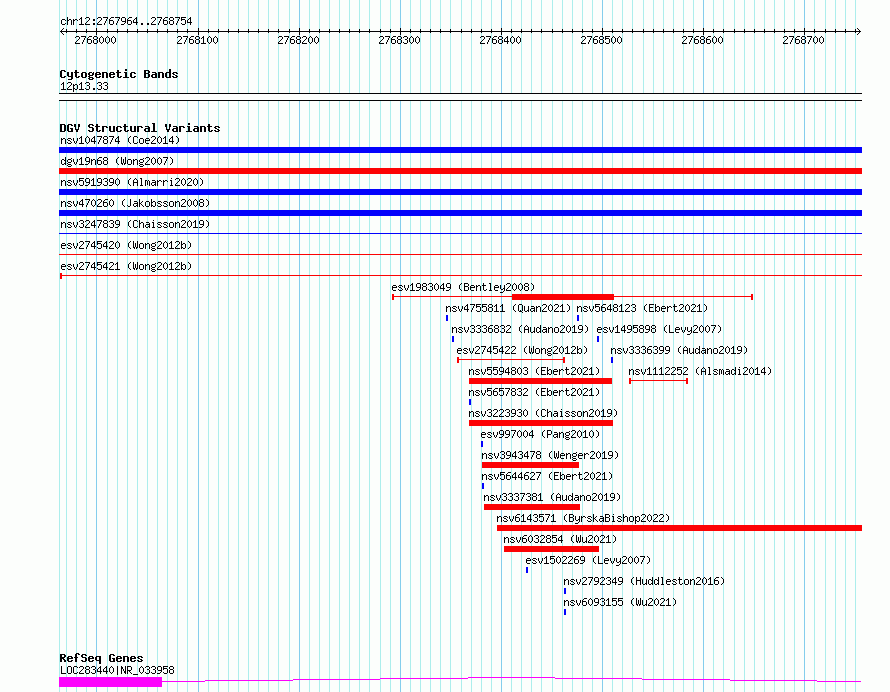Click nsv5648123 (Ebert2021) label
The height and width of the screenshot is (692, 890).
click(x=642, y=308)
